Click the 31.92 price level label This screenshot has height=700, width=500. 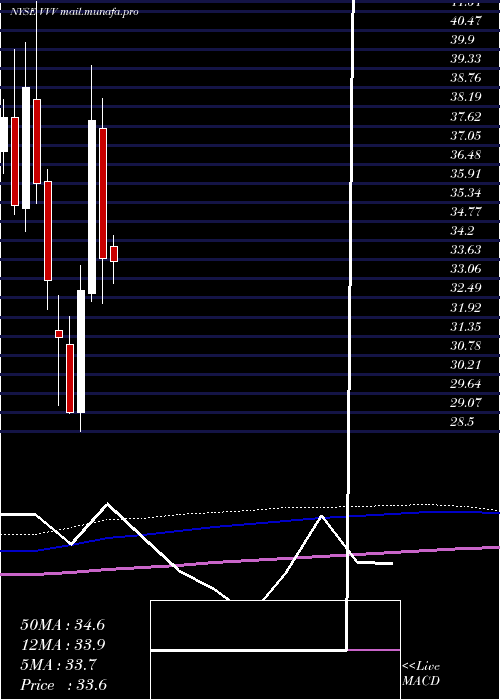click(x=466, y=308)
